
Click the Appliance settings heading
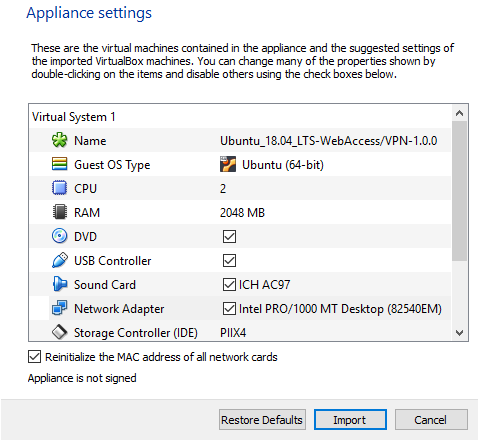click(x=89, y=13)
